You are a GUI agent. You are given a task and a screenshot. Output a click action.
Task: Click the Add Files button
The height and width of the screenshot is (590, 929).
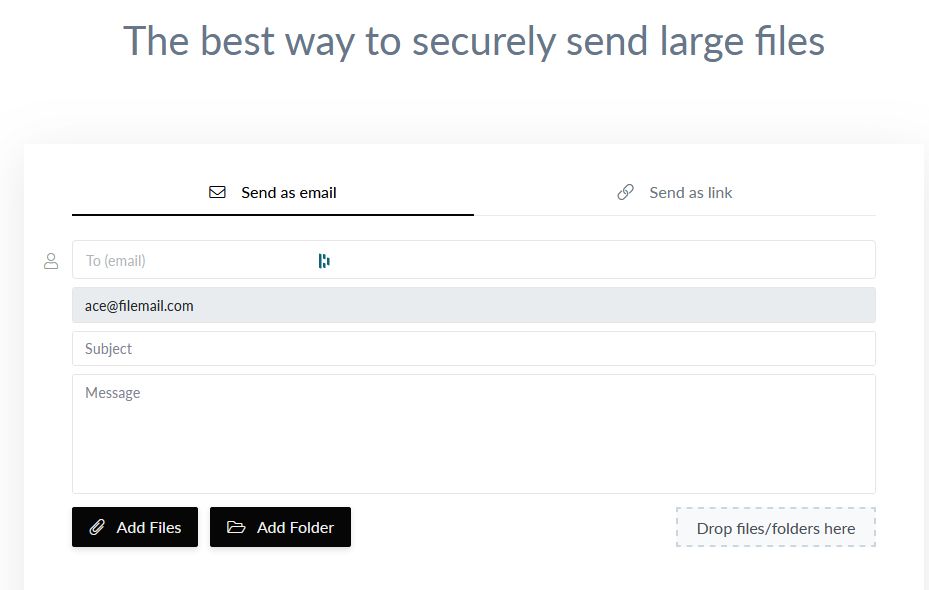(135, 527)
